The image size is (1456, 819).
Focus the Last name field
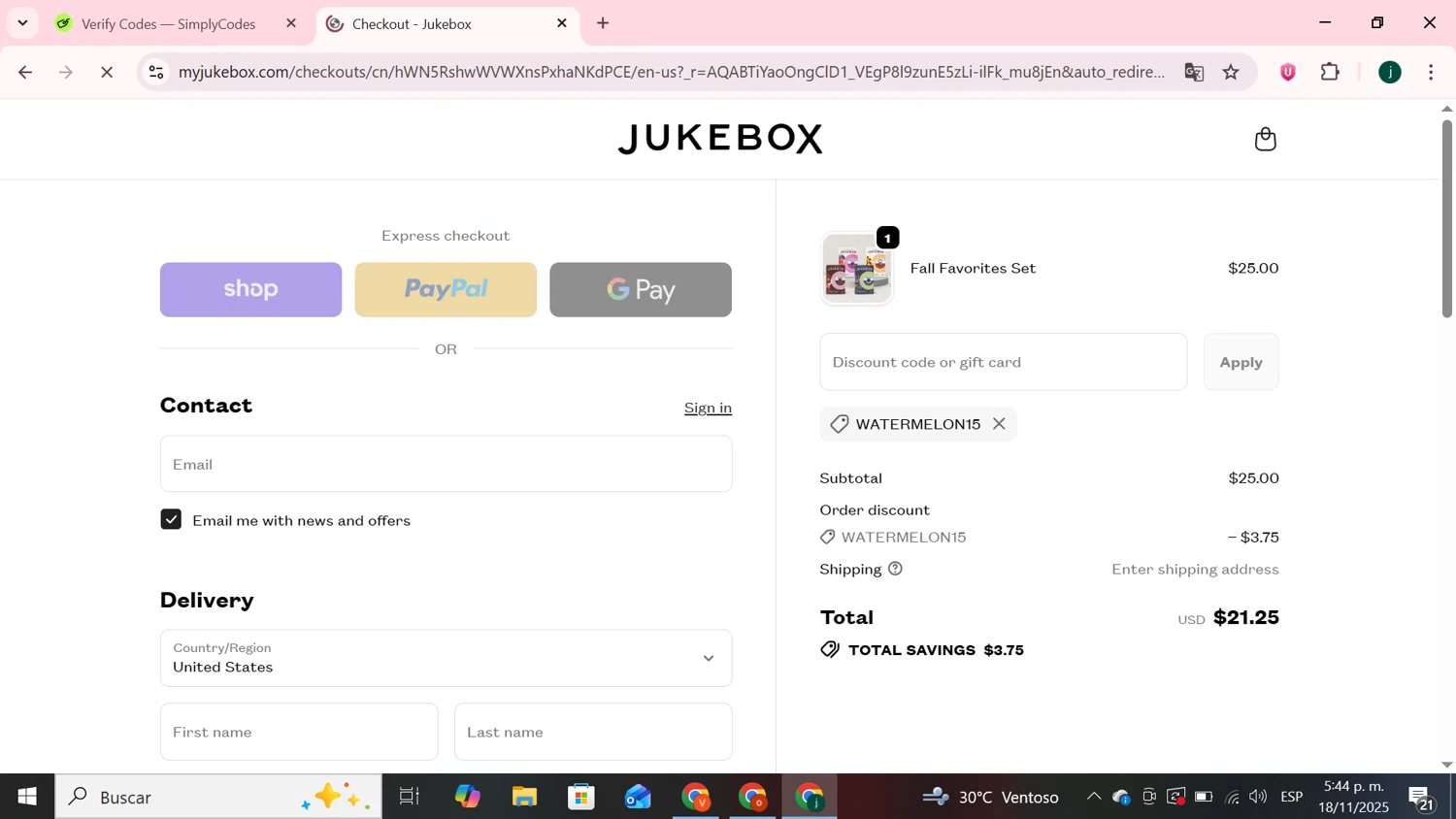[x=593, y=732]
